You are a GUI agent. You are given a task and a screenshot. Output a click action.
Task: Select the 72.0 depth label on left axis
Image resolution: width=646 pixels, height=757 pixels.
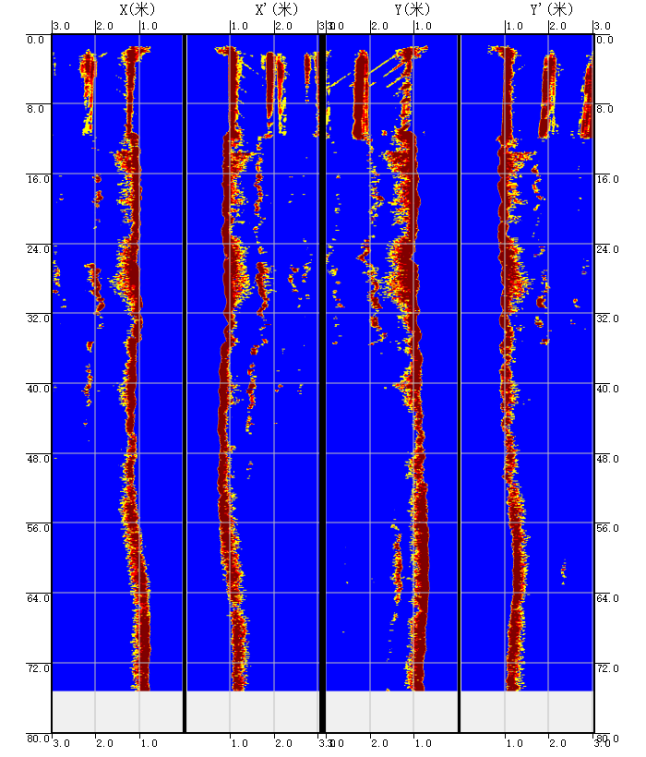point(38,669)
